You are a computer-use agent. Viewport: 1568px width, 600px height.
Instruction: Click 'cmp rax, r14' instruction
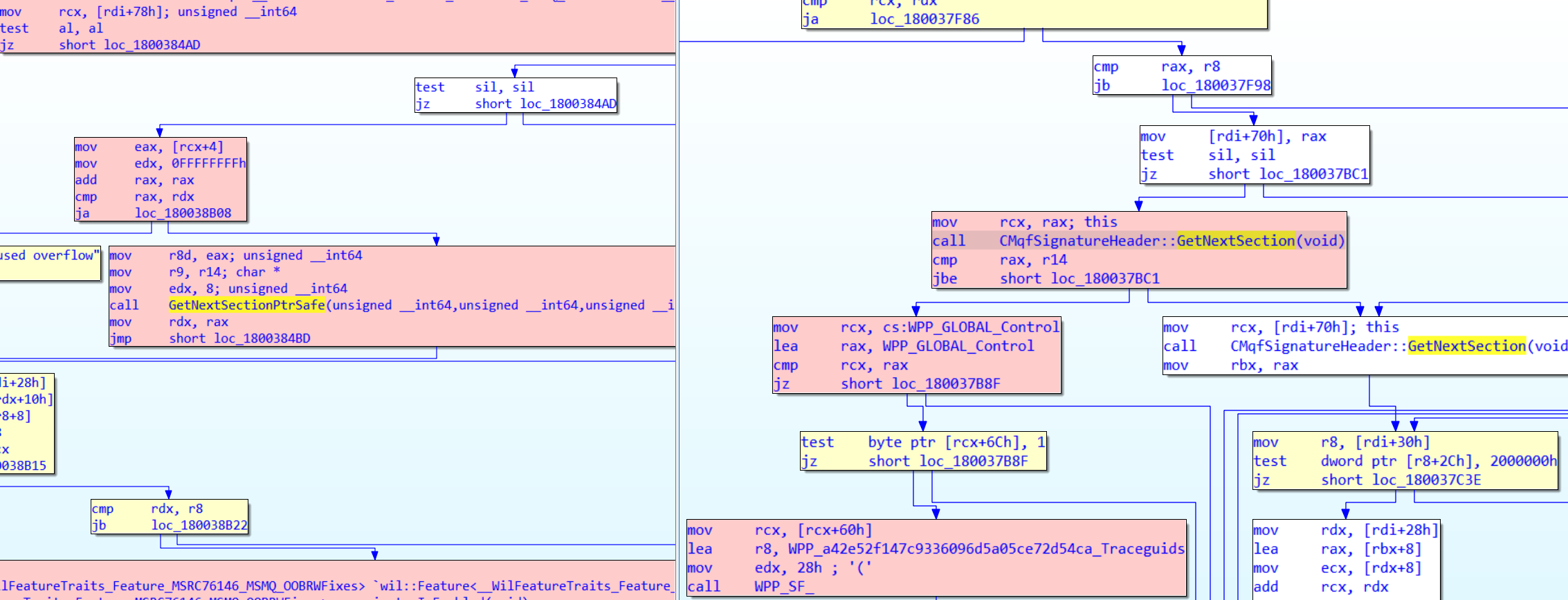(999, 260)
